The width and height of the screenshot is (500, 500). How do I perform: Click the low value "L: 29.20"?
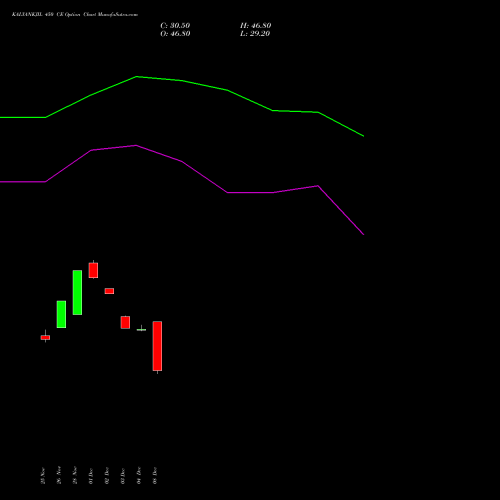point(255,34)
